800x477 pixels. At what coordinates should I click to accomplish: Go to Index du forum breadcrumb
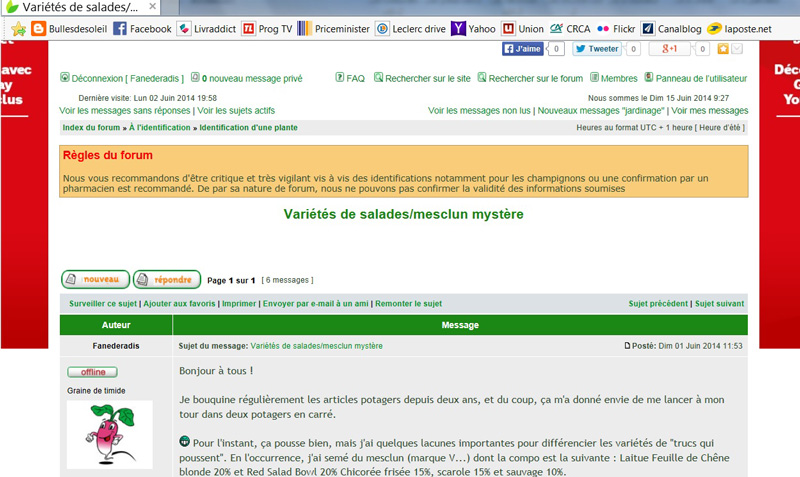tap(91, 128)
